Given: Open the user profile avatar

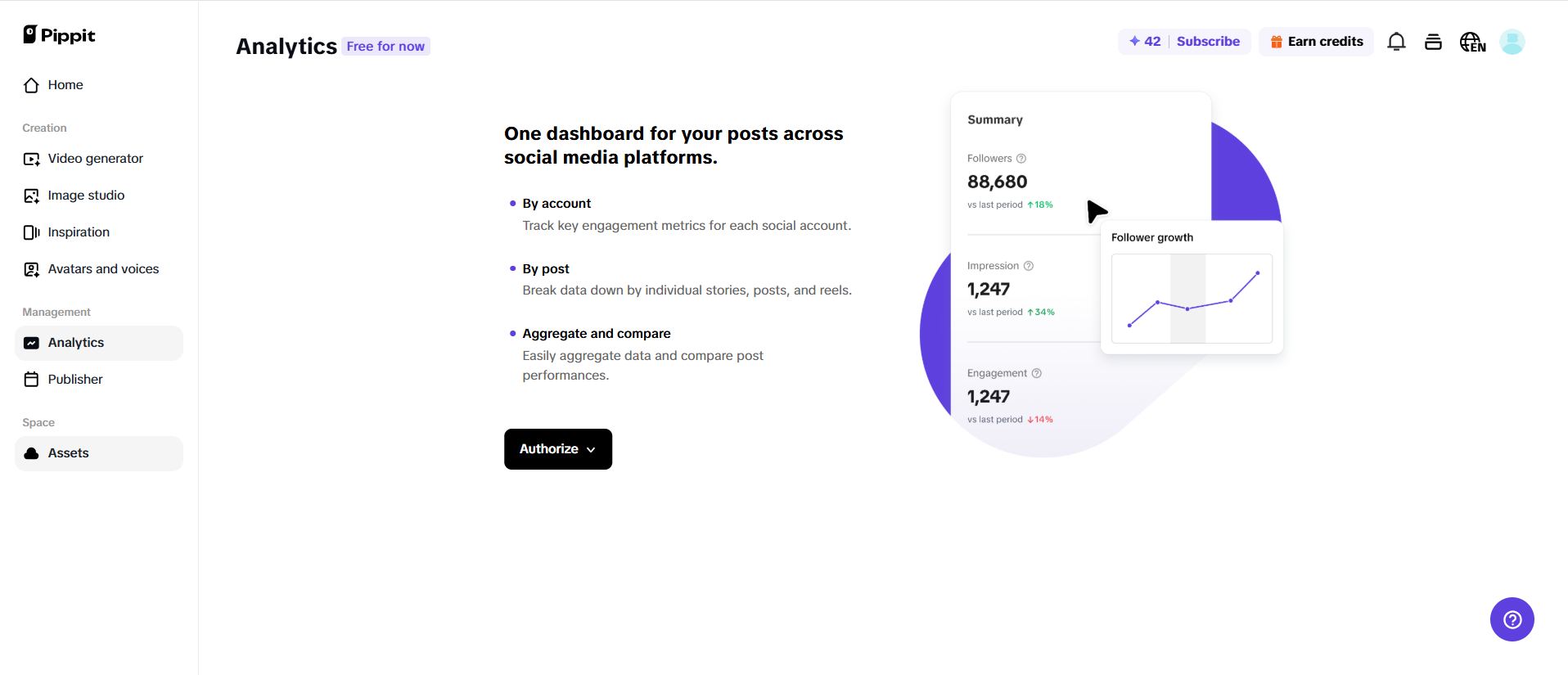Looking at the screenshot, I should pos(1512,42).
